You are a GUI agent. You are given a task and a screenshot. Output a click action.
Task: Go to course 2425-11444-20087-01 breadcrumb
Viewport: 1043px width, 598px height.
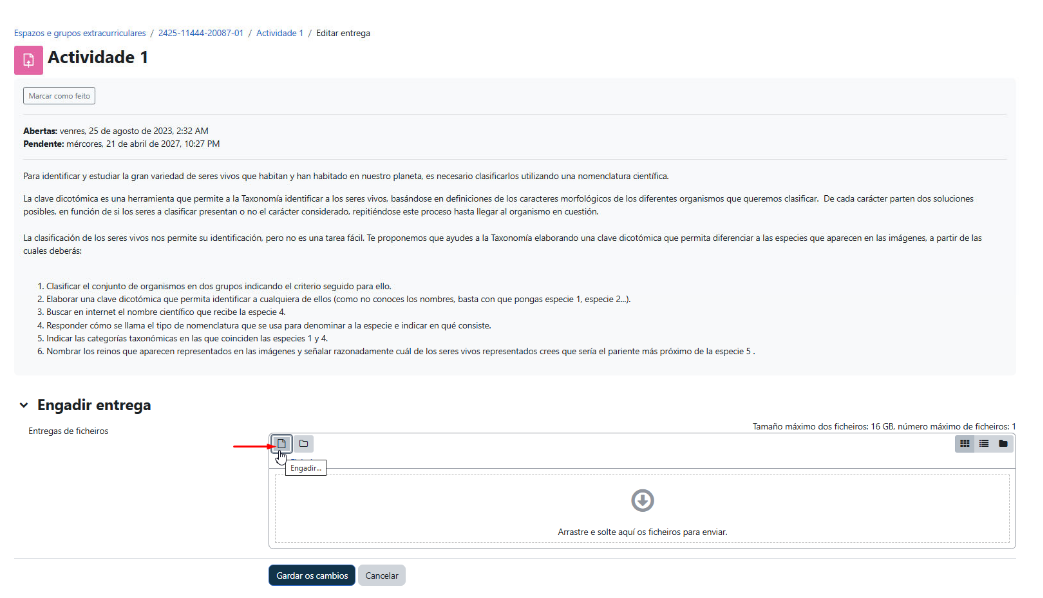(x=200, y=33)
